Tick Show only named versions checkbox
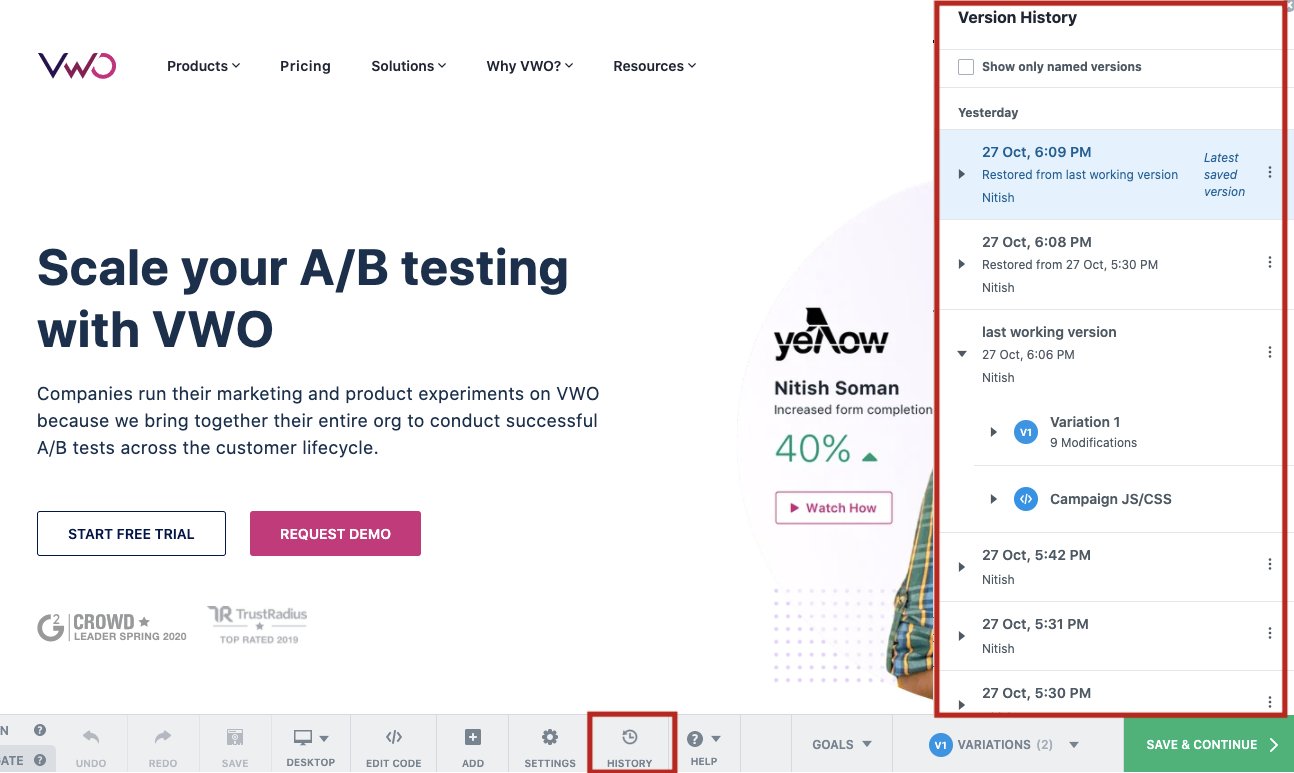 (966, 67)
